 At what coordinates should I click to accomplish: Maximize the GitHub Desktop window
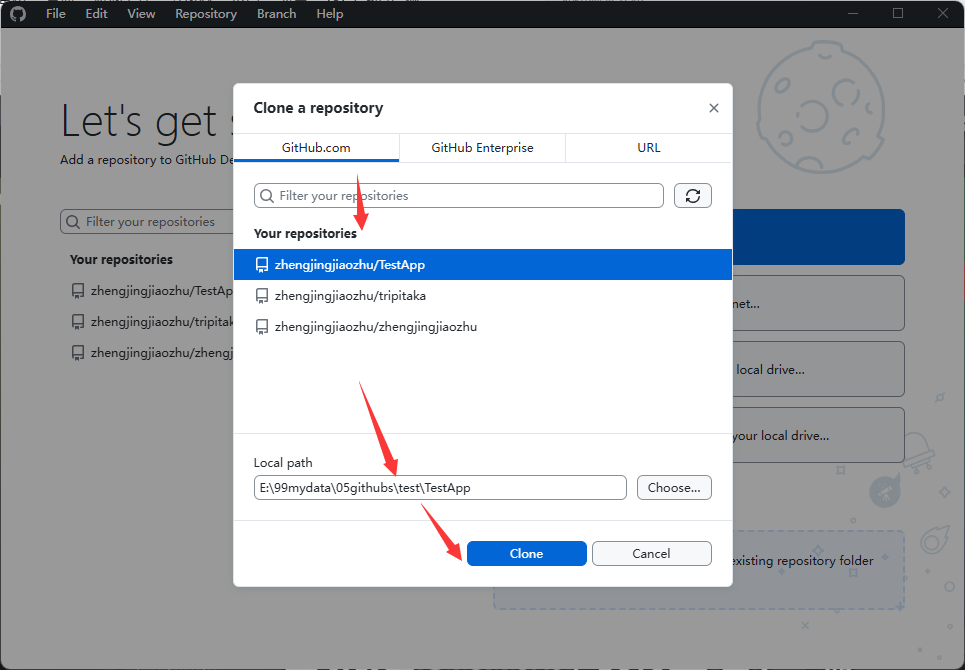(898, 14)
